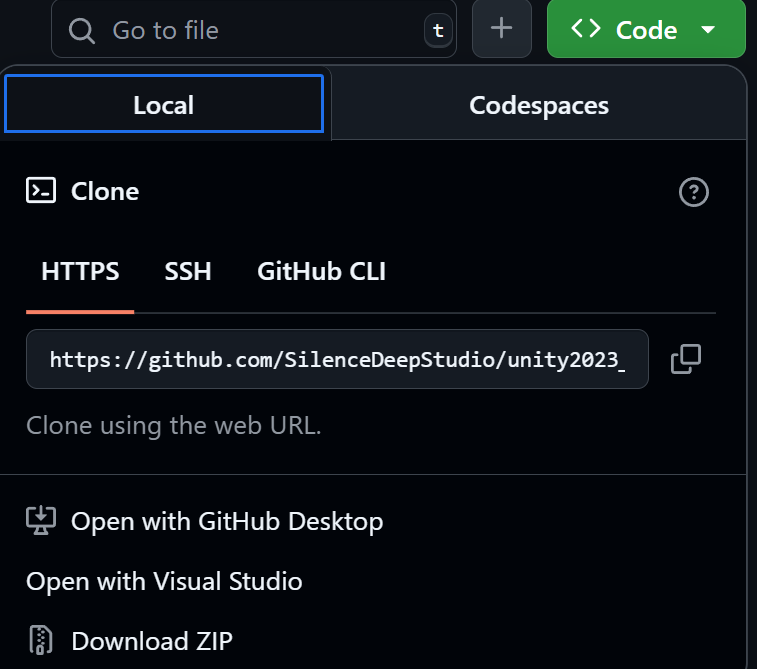The height and width of the screenshot is (669, 757).
Task: Download ZIP of the repository
Action: point(129,641)
